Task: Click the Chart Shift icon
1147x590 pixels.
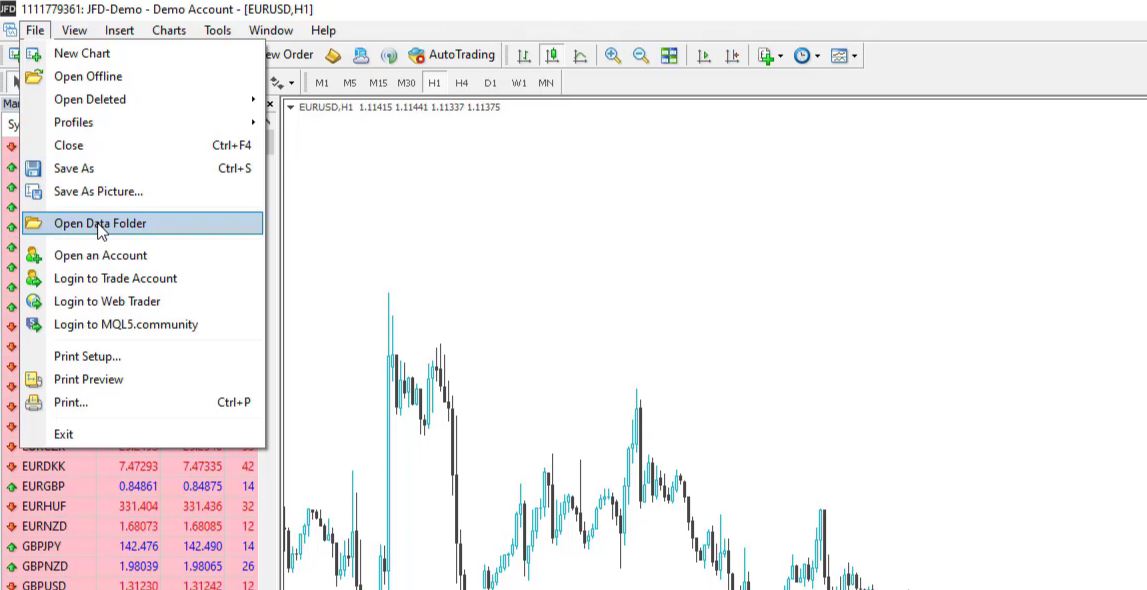Action: [x=733, y=56]
